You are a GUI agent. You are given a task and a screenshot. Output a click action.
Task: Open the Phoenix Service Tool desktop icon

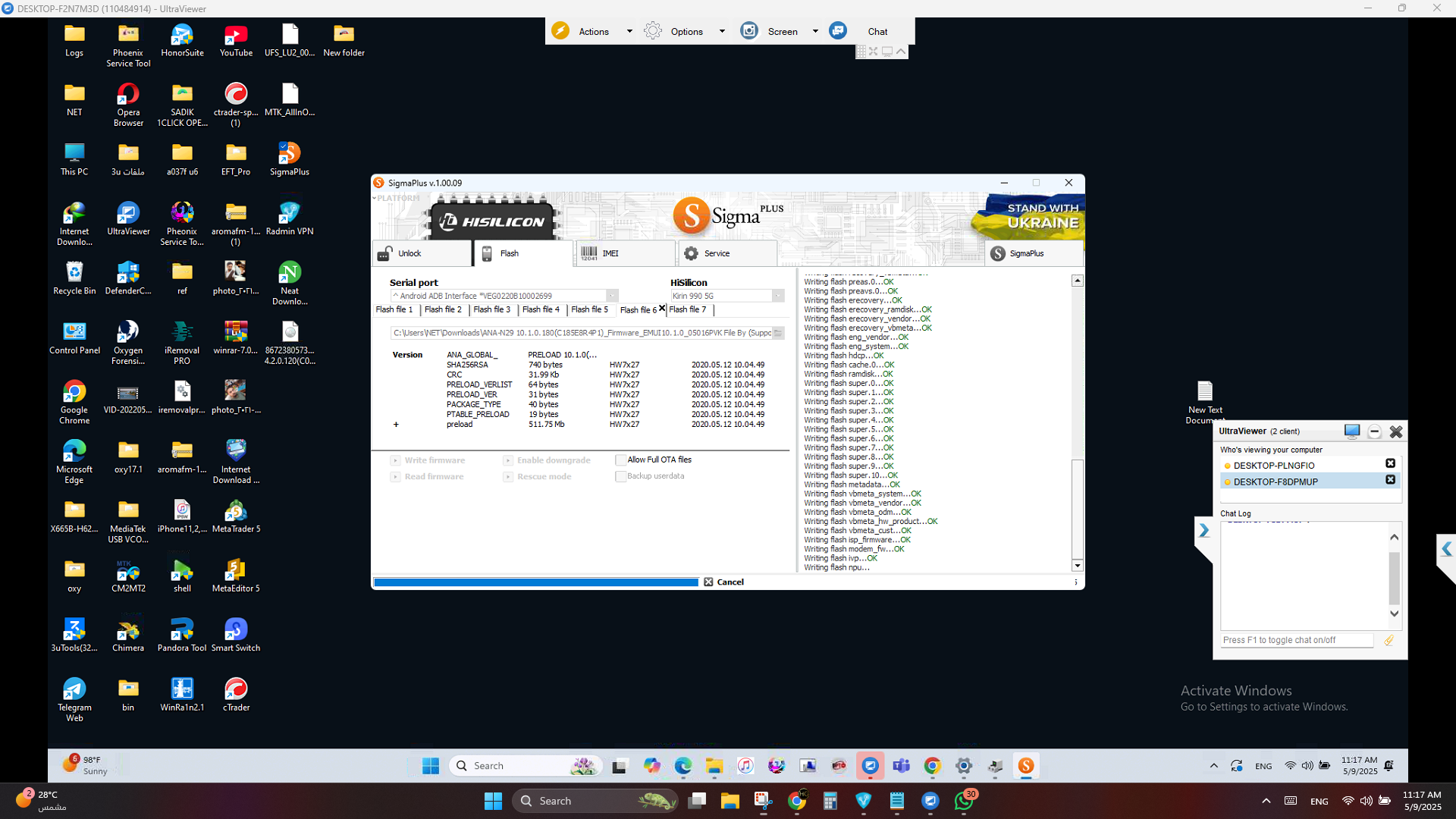128,45
